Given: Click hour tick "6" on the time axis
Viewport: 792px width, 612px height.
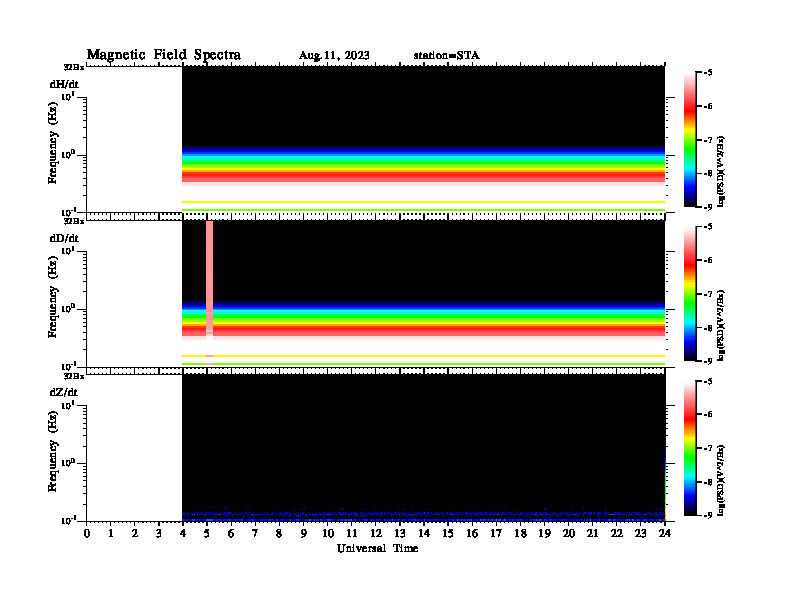Looking at the screenshot, I should pos(231,533).
